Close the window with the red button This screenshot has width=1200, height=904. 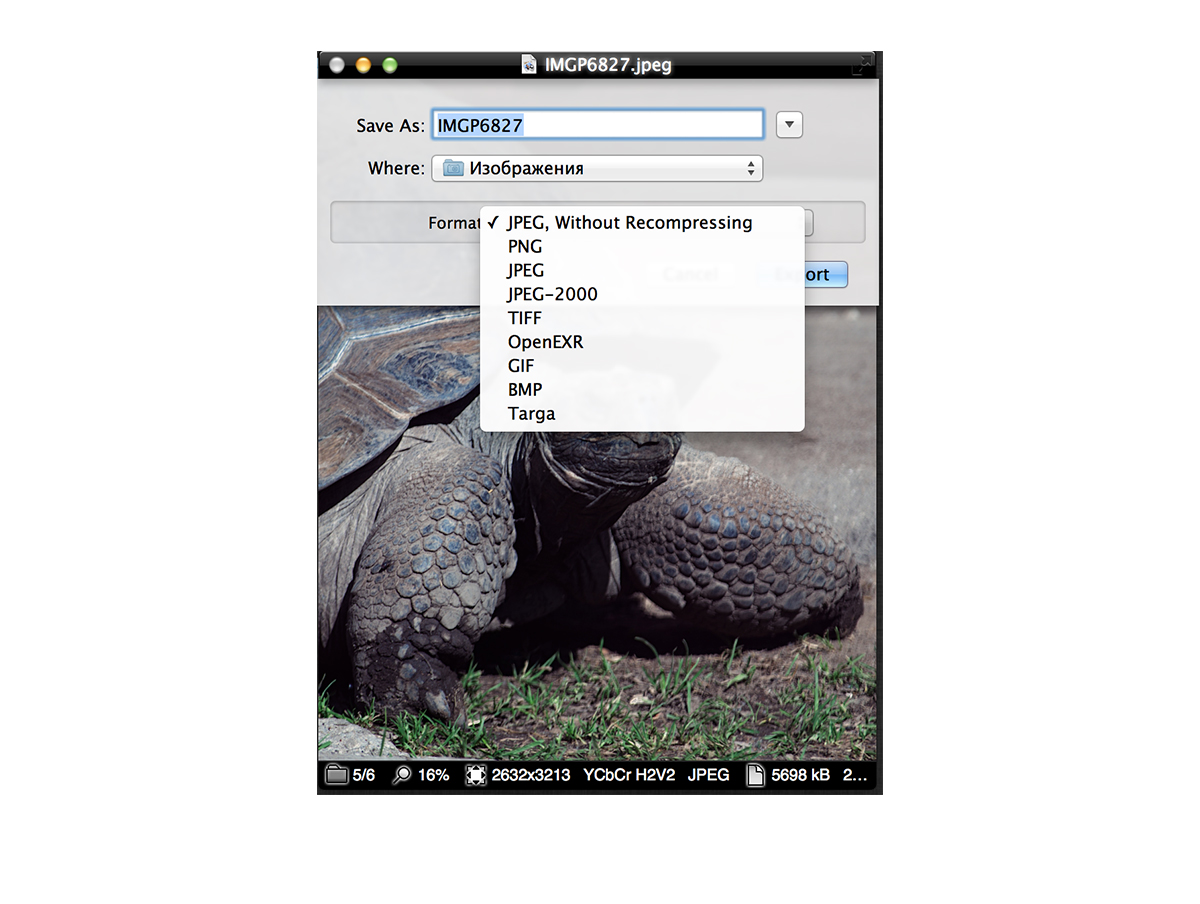tap(337, 65)
